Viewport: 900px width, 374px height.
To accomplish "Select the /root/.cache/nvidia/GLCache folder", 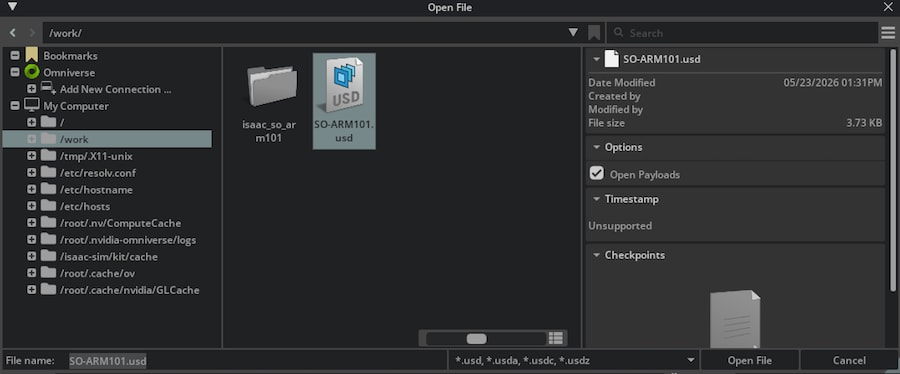I will coord(129,290).
